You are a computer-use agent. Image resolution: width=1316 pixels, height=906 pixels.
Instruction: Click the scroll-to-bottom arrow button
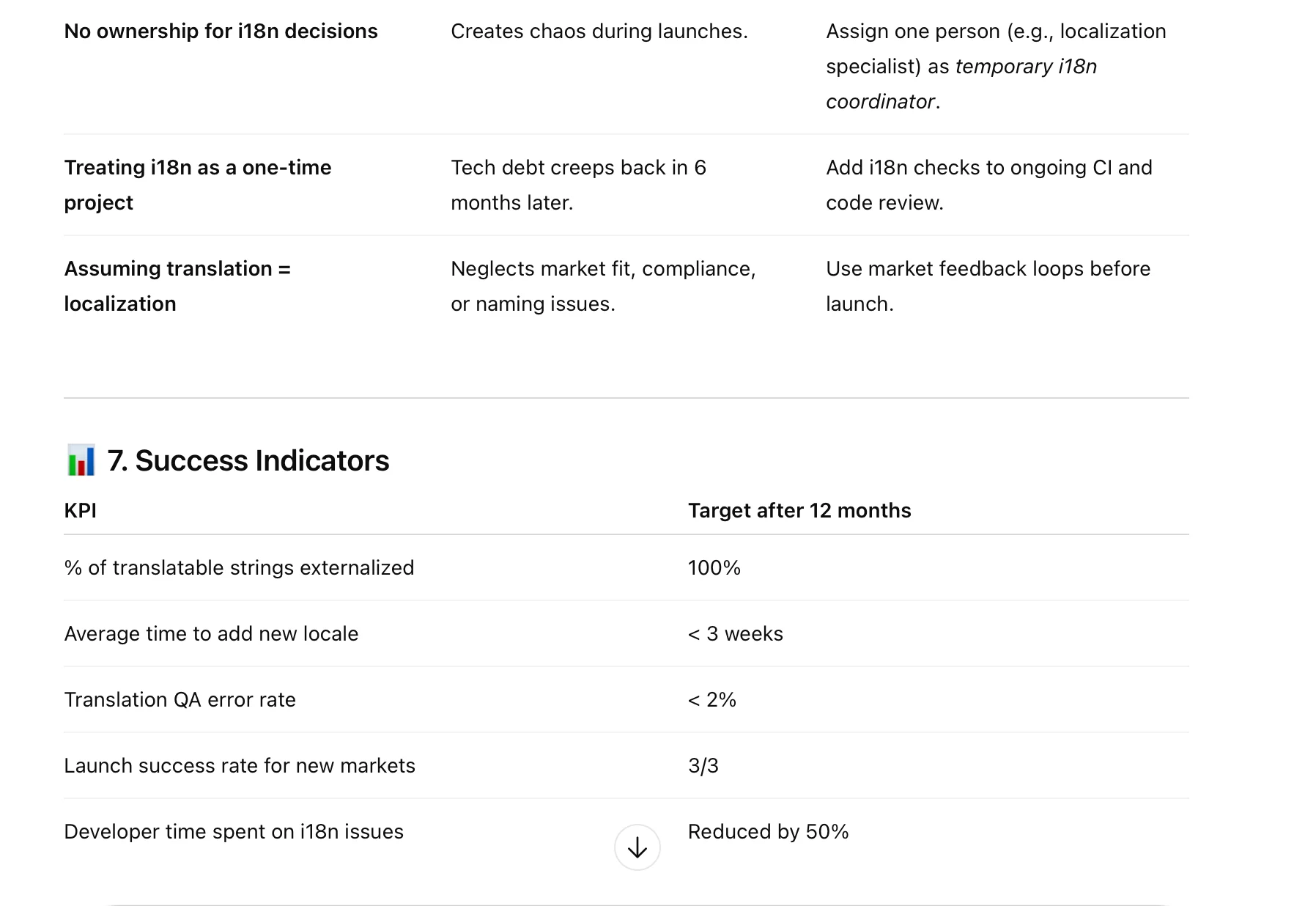637,847
